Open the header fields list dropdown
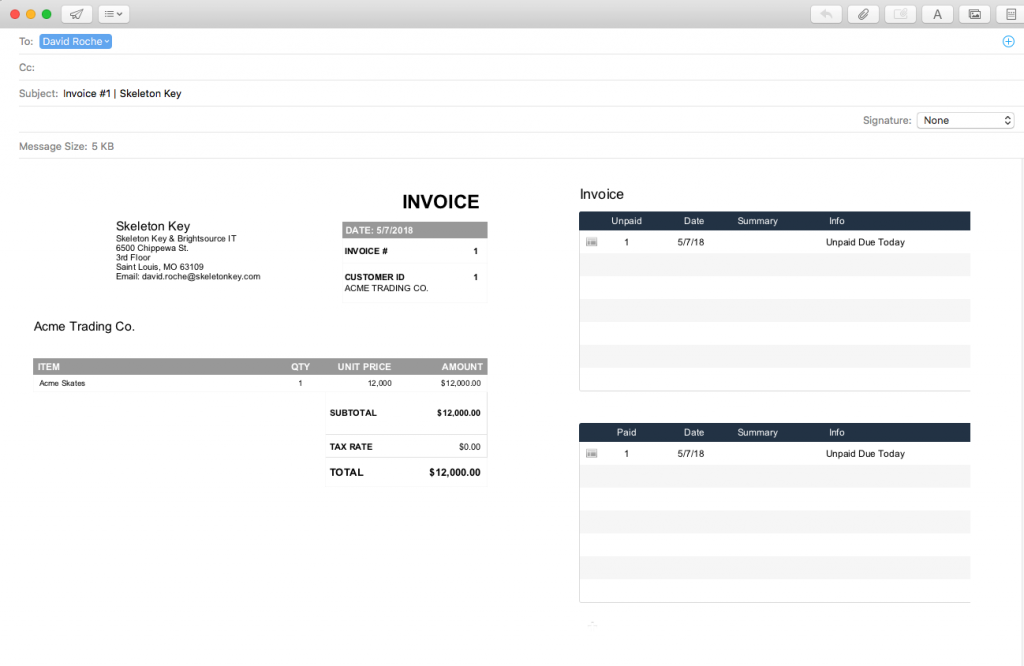 (114, 14)
